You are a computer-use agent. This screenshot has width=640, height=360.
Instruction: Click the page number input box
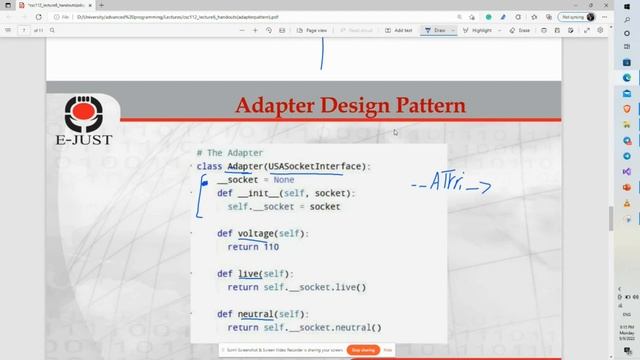(24, 30)
